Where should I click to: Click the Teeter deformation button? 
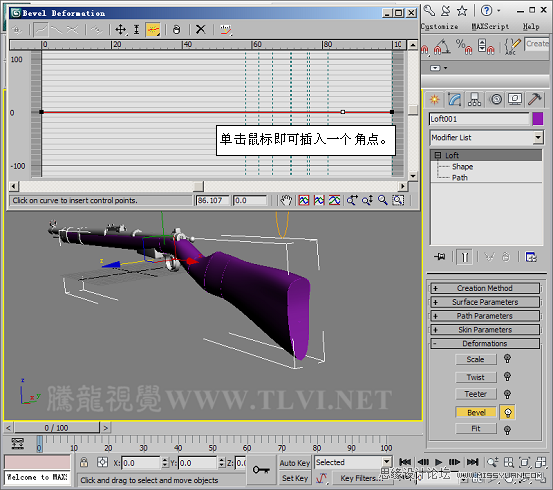(476, 394)
